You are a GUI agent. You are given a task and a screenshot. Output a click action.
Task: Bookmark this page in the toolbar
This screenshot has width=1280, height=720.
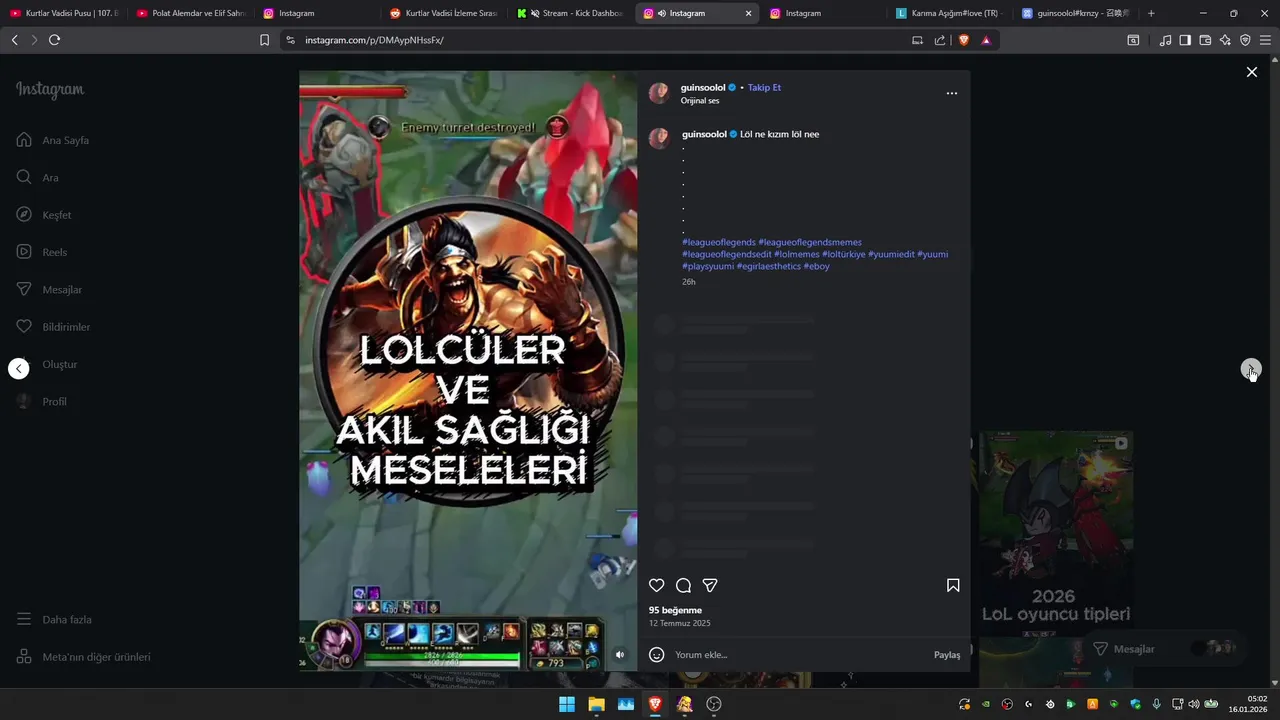pyautogui.click(x=264, y=40)
